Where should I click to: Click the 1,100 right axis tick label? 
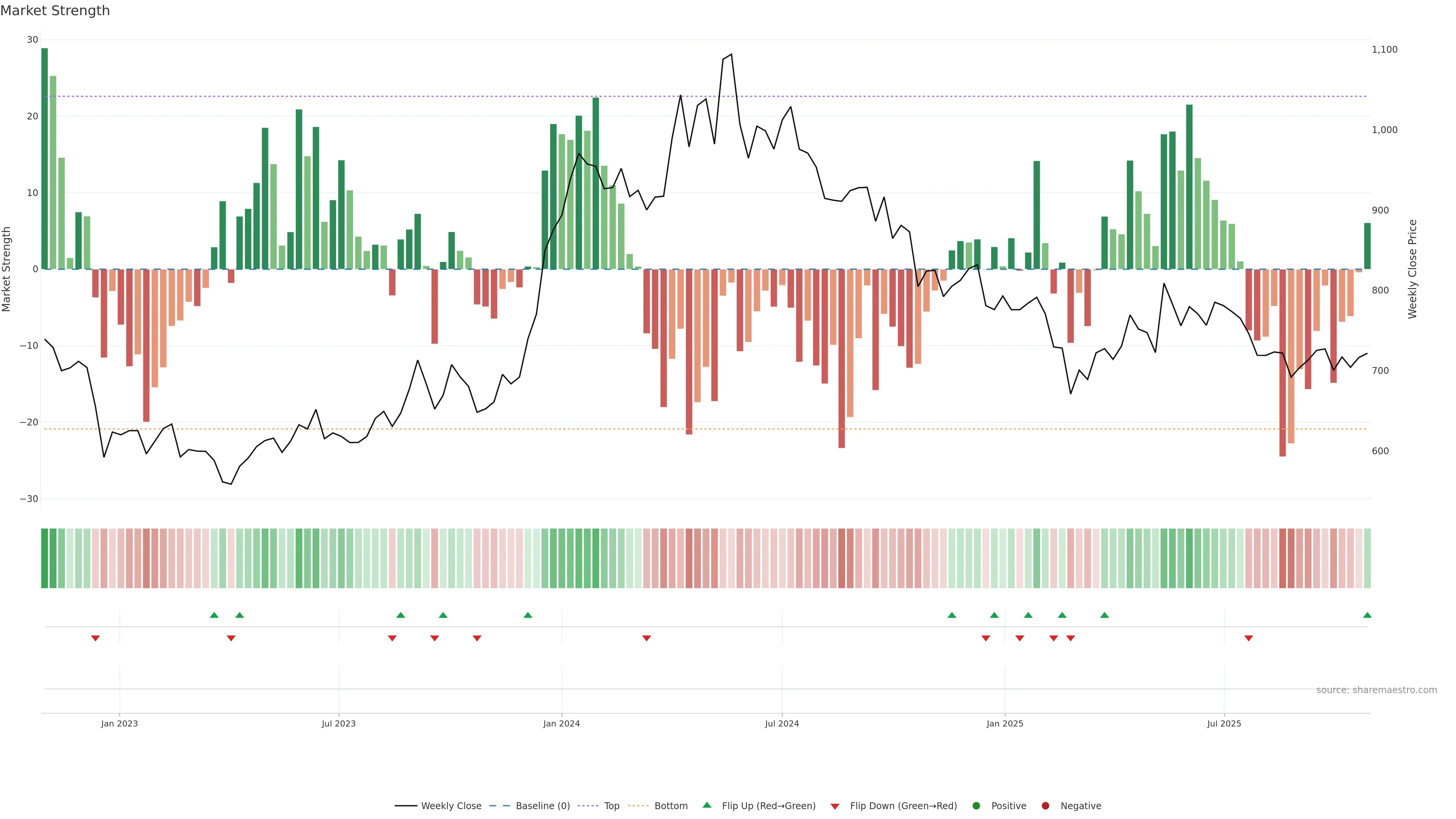click(x=1384, y=50)
